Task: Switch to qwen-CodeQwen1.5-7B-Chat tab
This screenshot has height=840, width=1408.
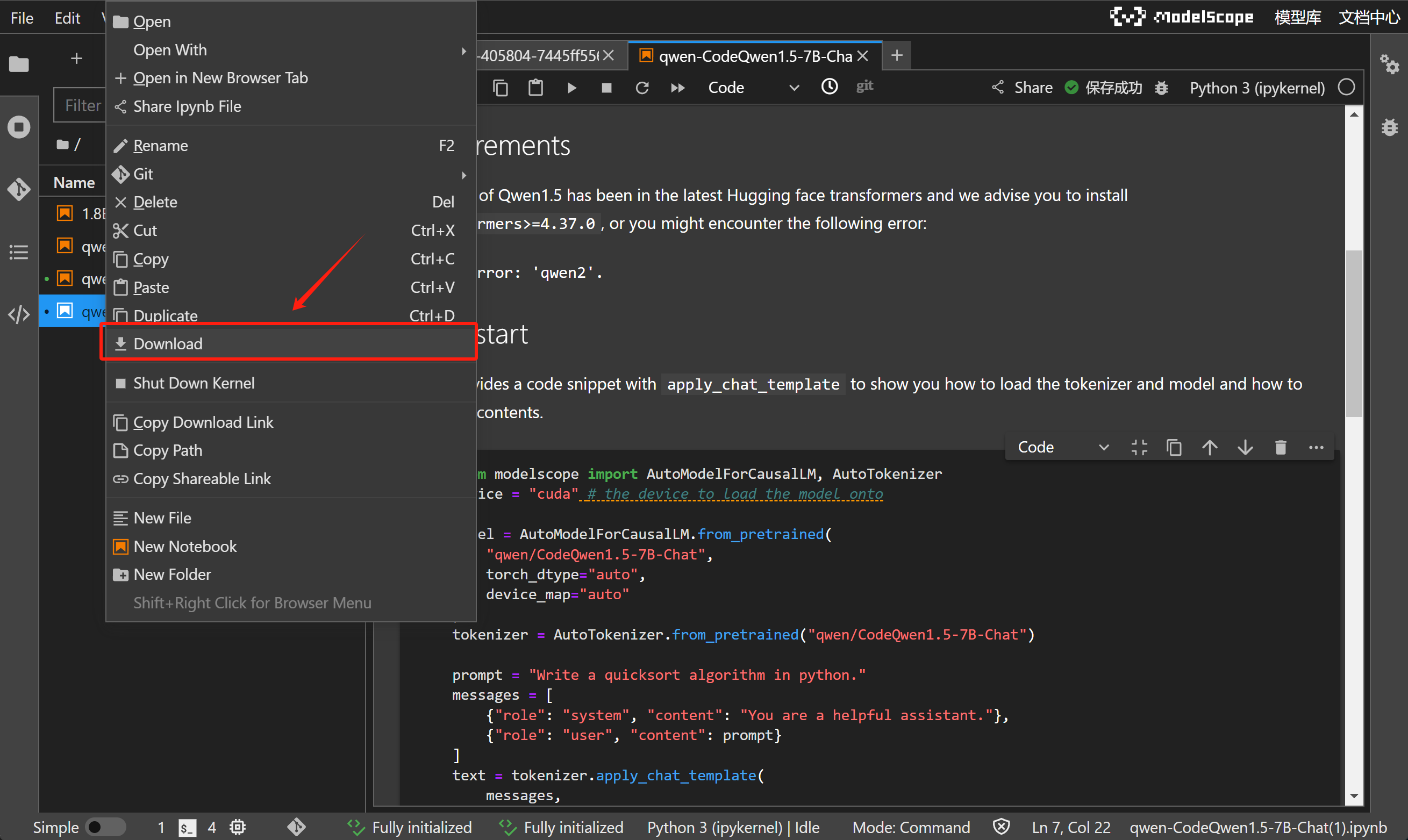Action: (x=754, y=55)
